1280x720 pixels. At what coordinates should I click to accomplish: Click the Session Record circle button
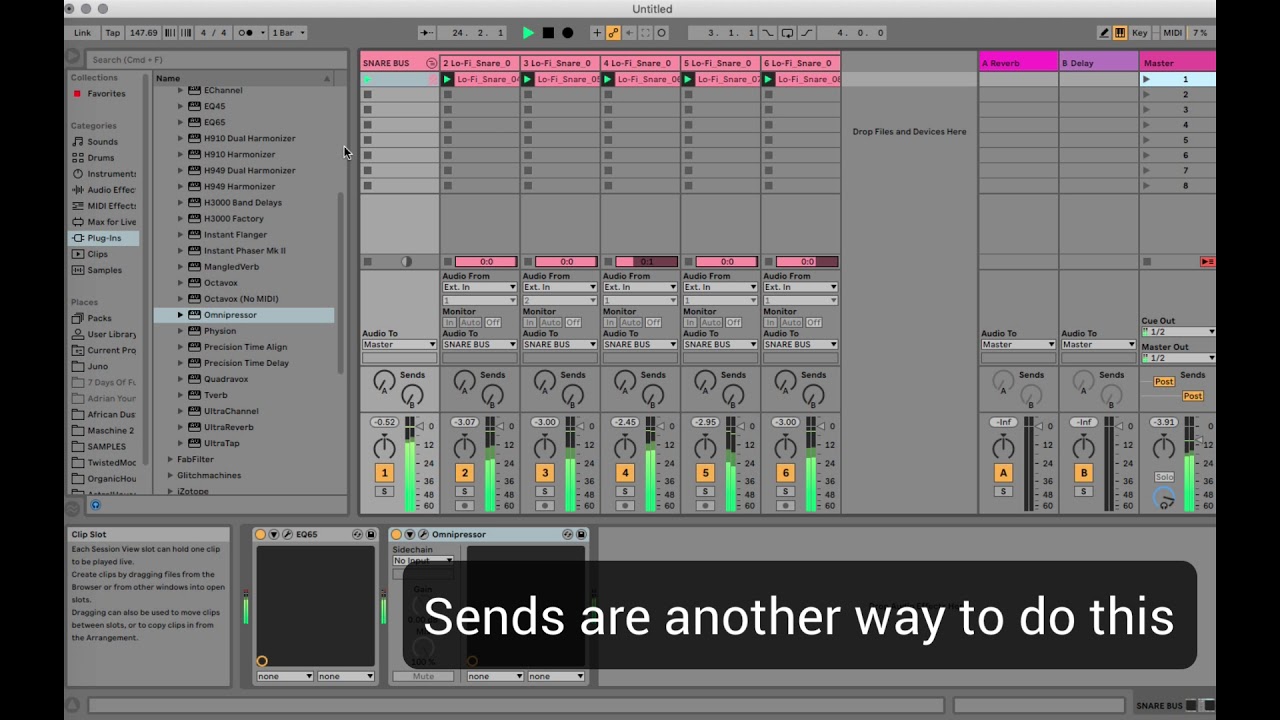click(x=661, y=33)
